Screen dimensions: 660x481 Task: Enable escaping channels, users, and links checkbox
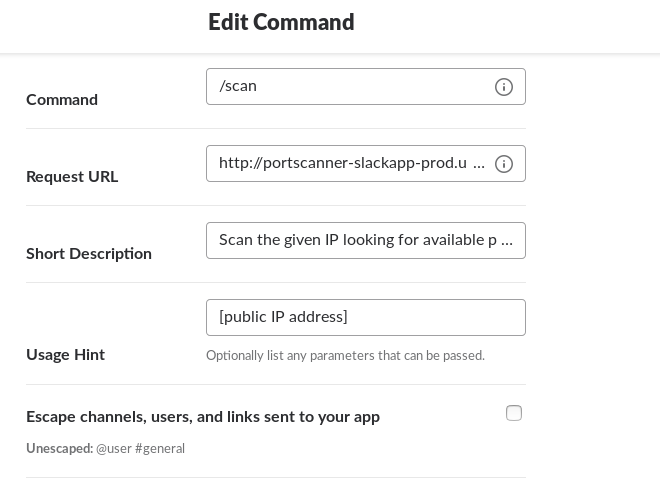point(514,413)
